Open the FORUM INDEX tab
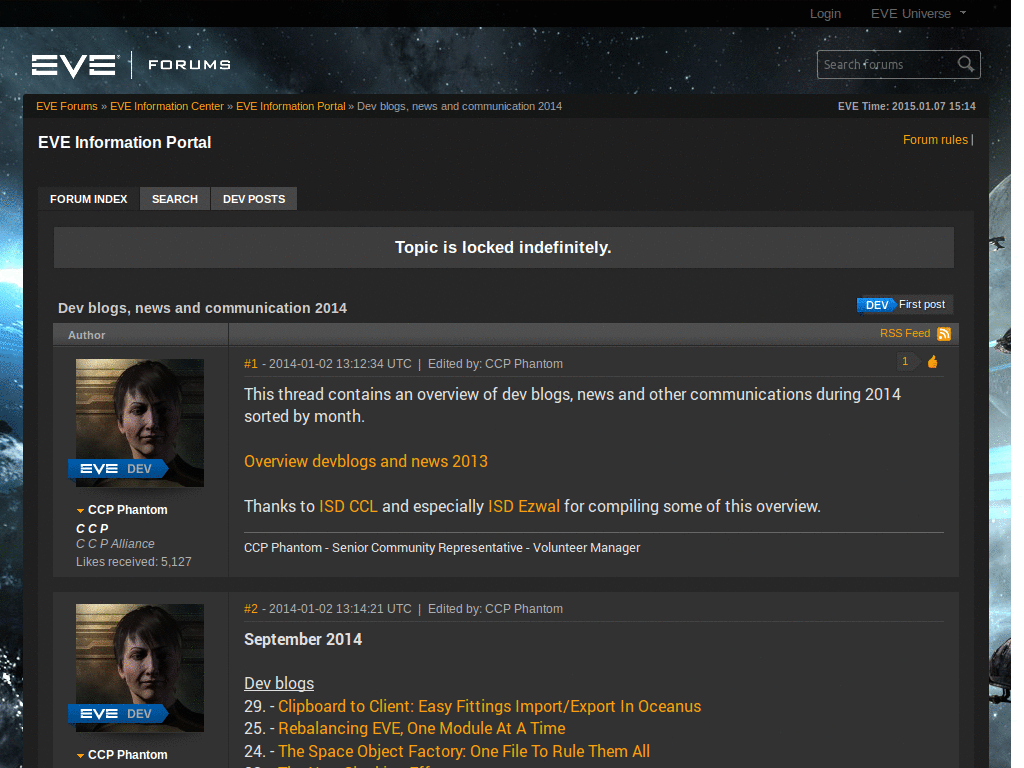 point(88,198)
